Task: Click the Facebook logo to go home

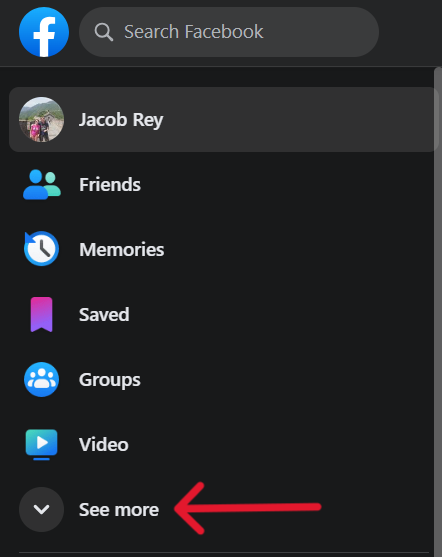Action: pyautogui.click(x=44, y=32)
